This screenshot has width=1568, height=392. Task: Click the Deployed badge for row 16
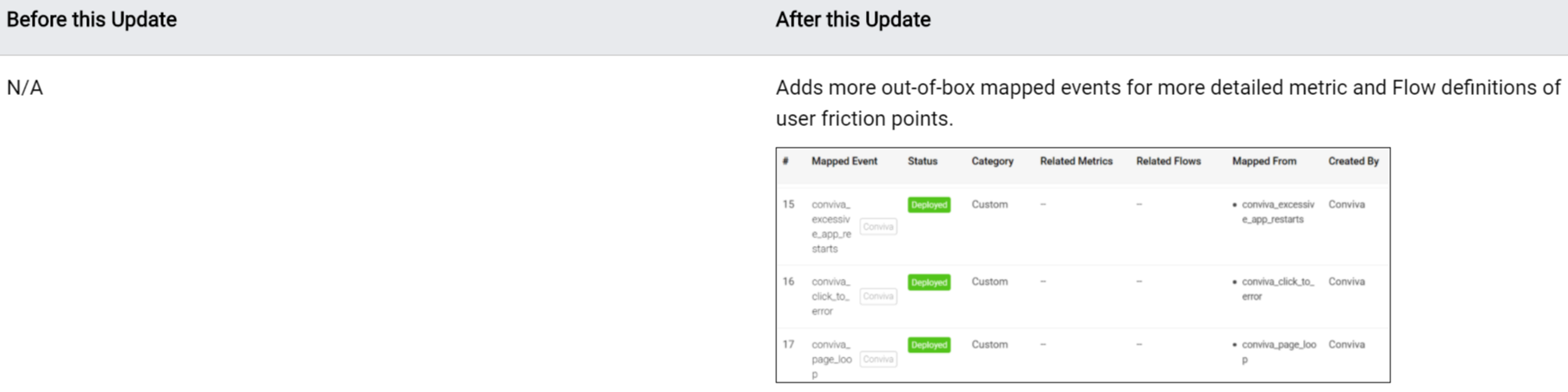929,282
